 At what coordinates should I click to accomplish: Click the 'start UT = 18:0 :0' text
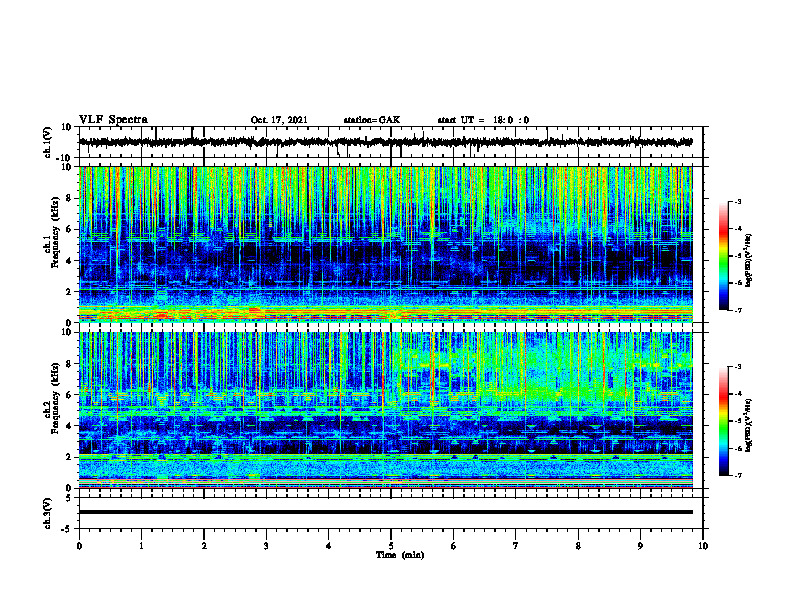483,120
